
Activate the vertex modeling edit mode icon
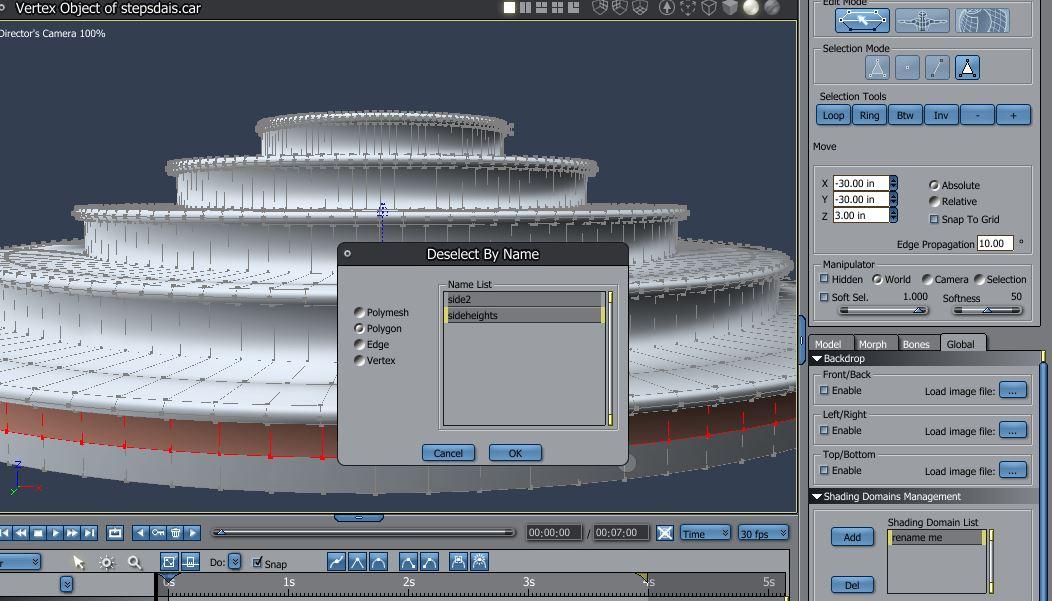862,20
